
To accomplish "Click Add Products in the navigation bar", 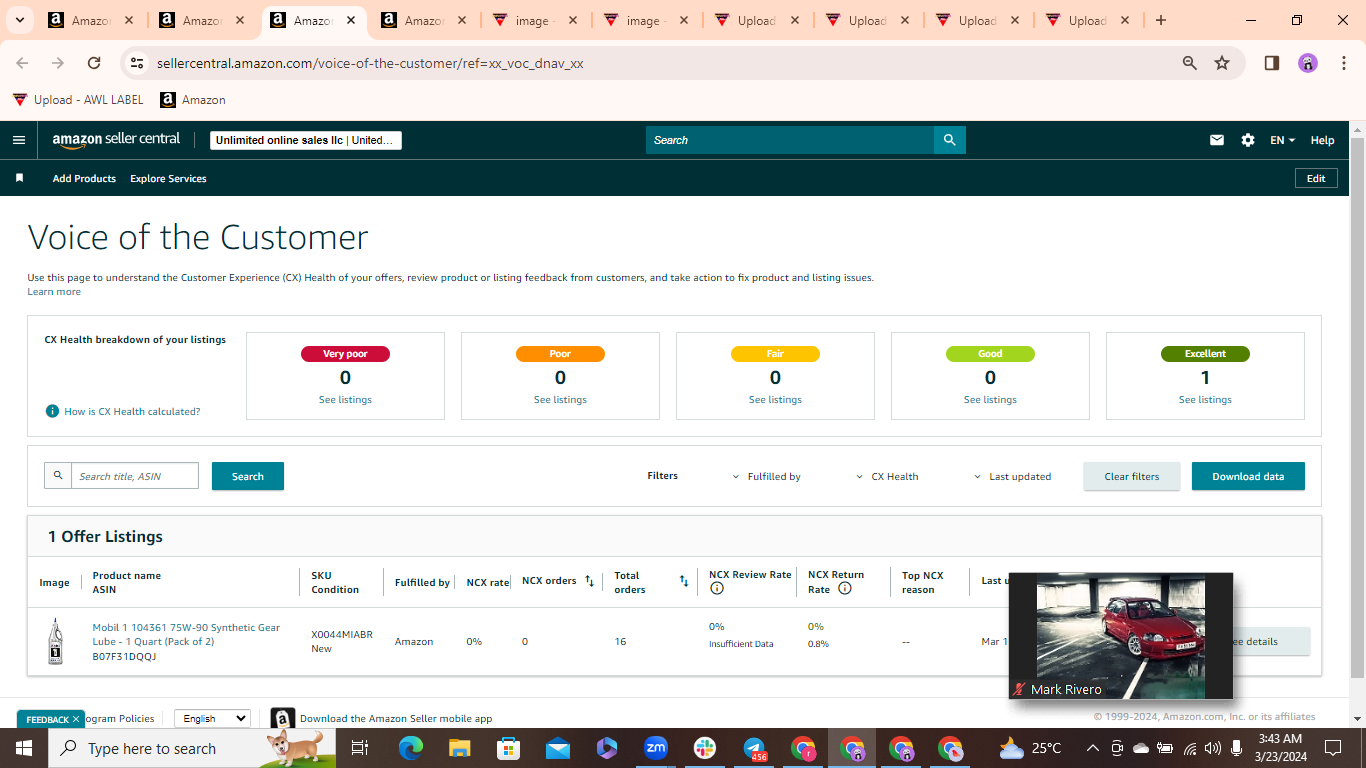I will 84,178.
